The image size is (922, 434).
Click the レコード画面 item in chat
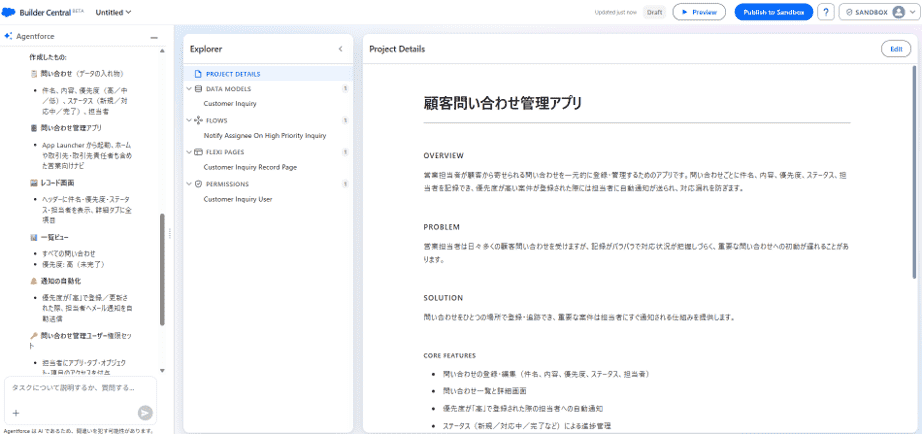(x=57, y=183)
